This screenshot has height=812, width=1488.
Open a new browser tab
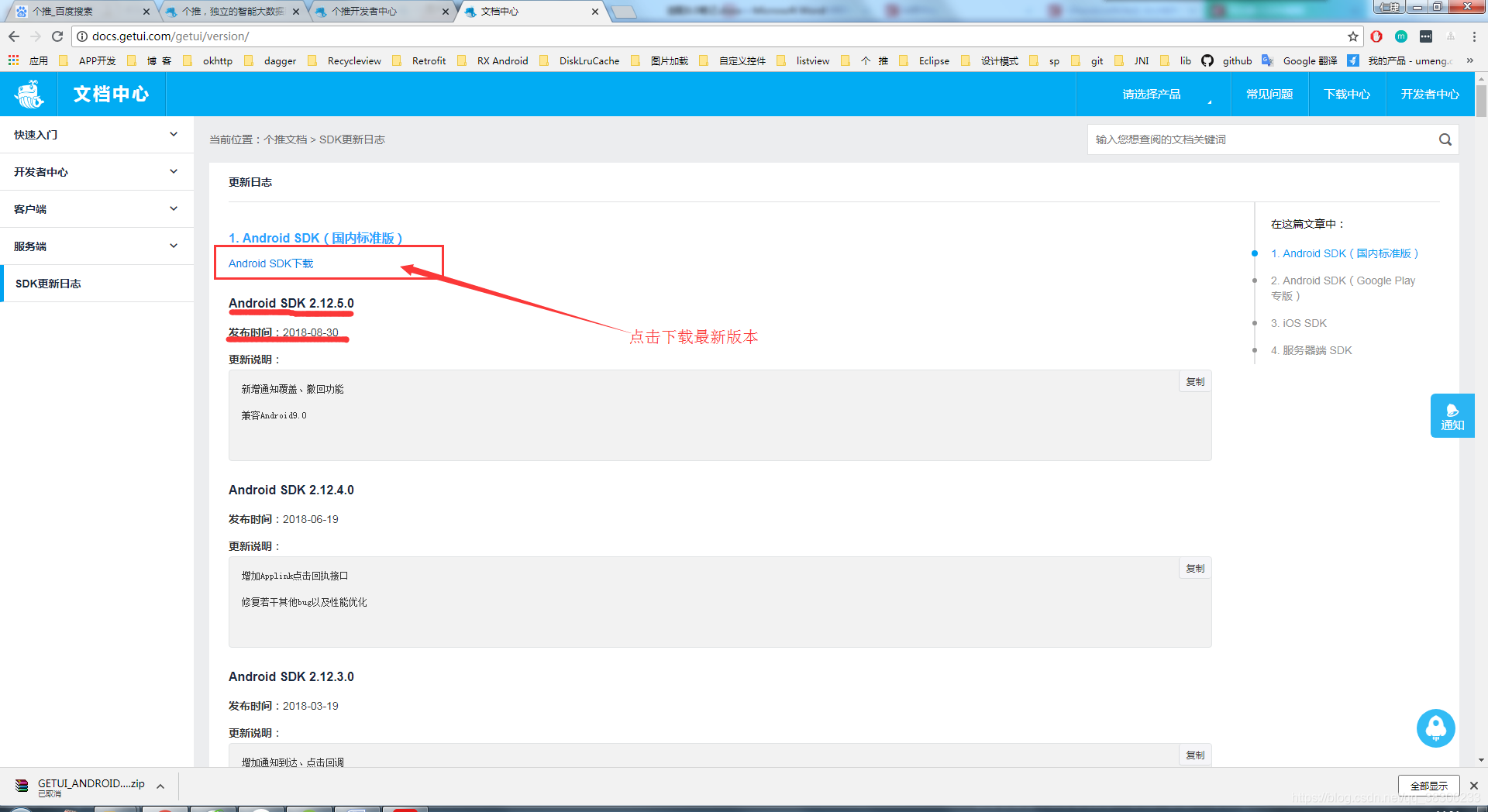(x=625, y=12)
